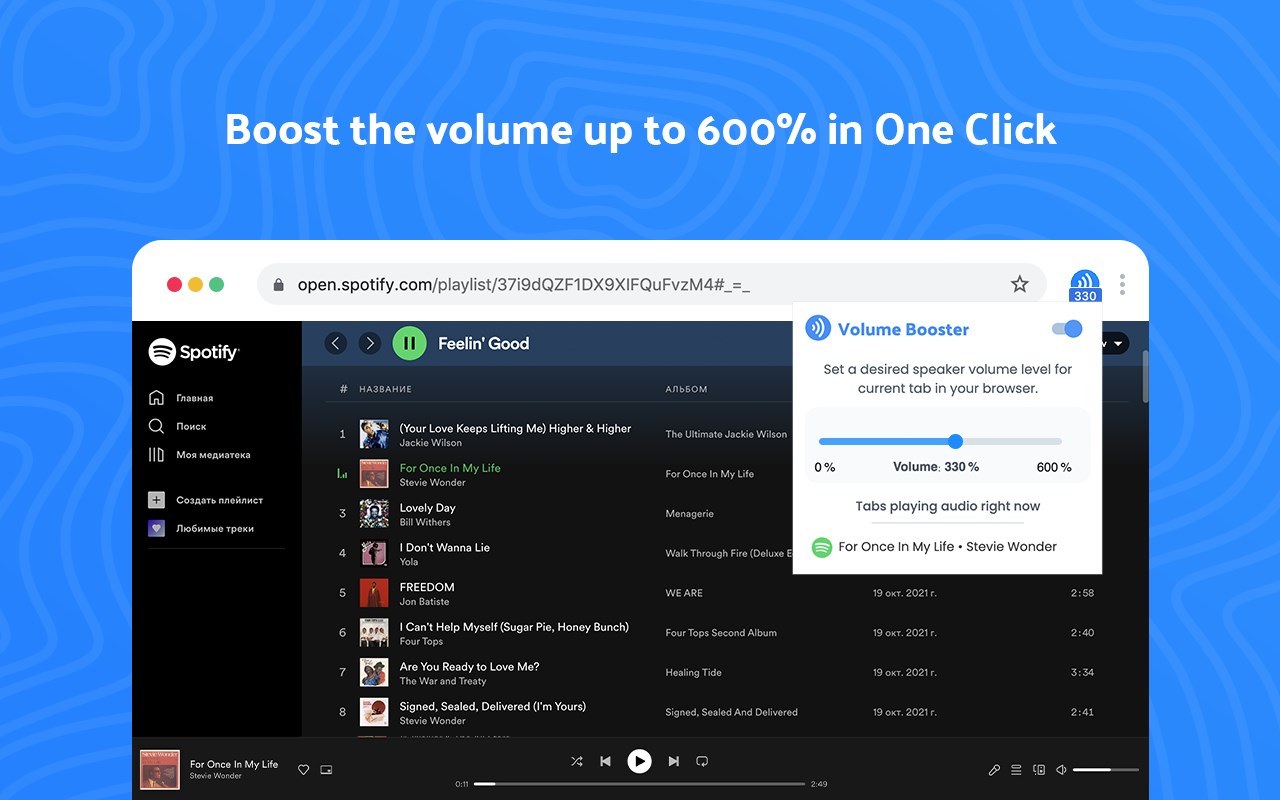Open Главная home icon in sidebar
The height and width of the screenshot is (800, 1280).
[x=156, y=398]
